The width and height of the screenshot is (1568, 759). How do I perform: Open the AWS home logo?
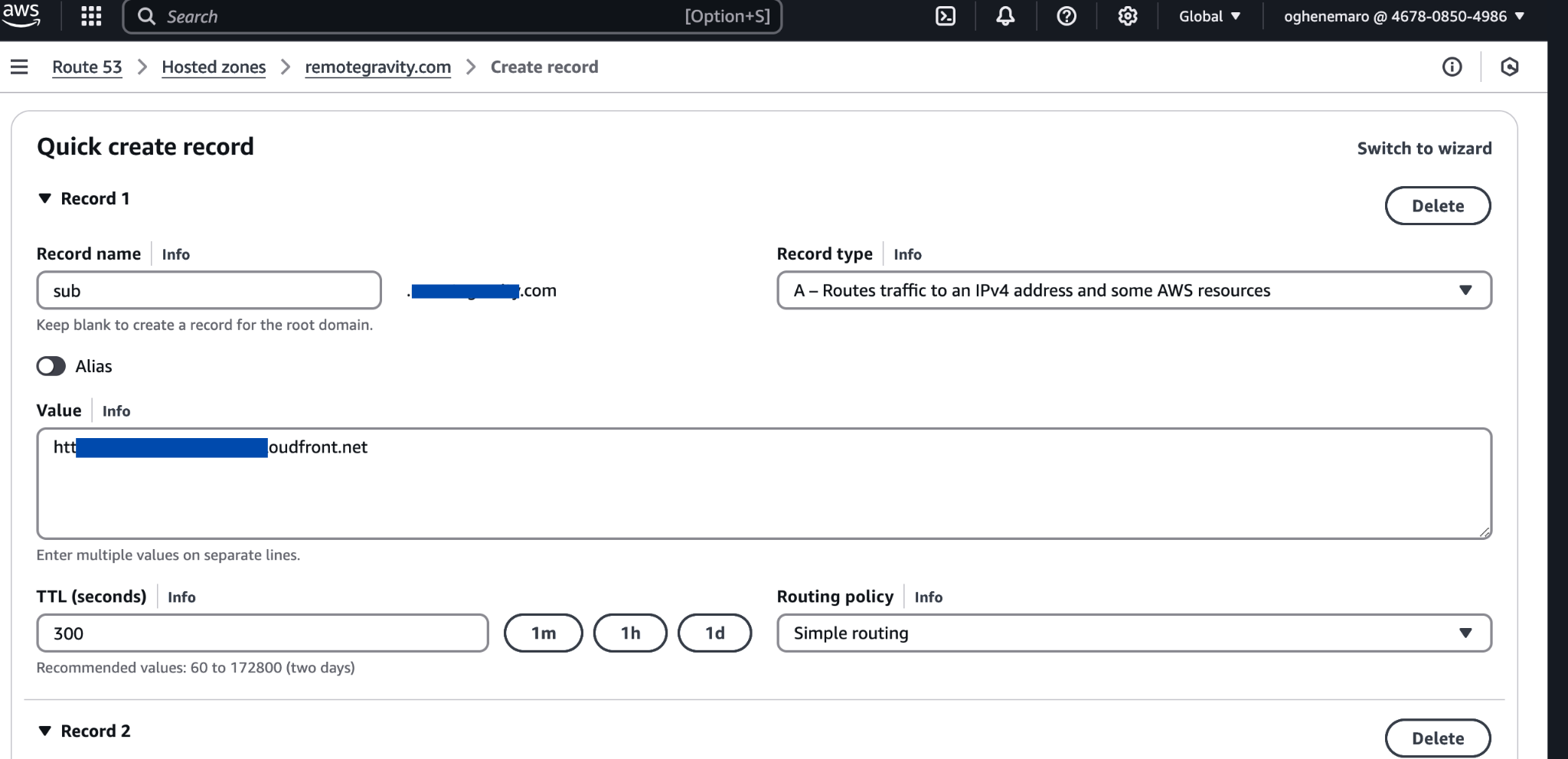[21, 15]
